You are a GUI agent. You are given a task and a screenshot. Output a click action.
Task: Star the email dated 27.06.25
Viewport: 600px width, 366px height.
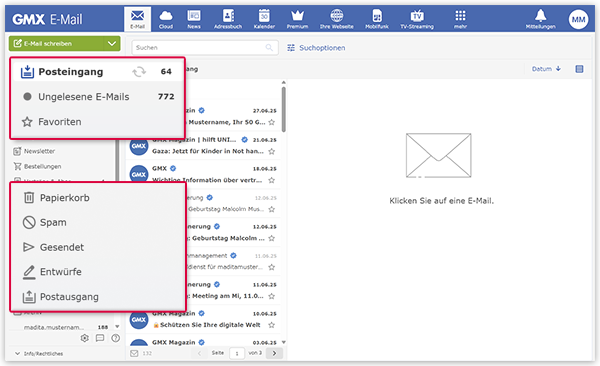(x=272, y=123)
